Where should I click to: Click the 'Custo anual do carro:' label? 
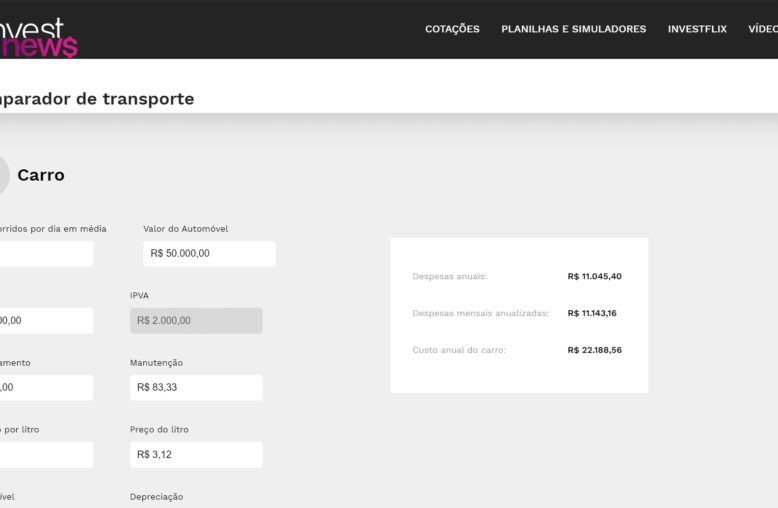tap(459, 350)
